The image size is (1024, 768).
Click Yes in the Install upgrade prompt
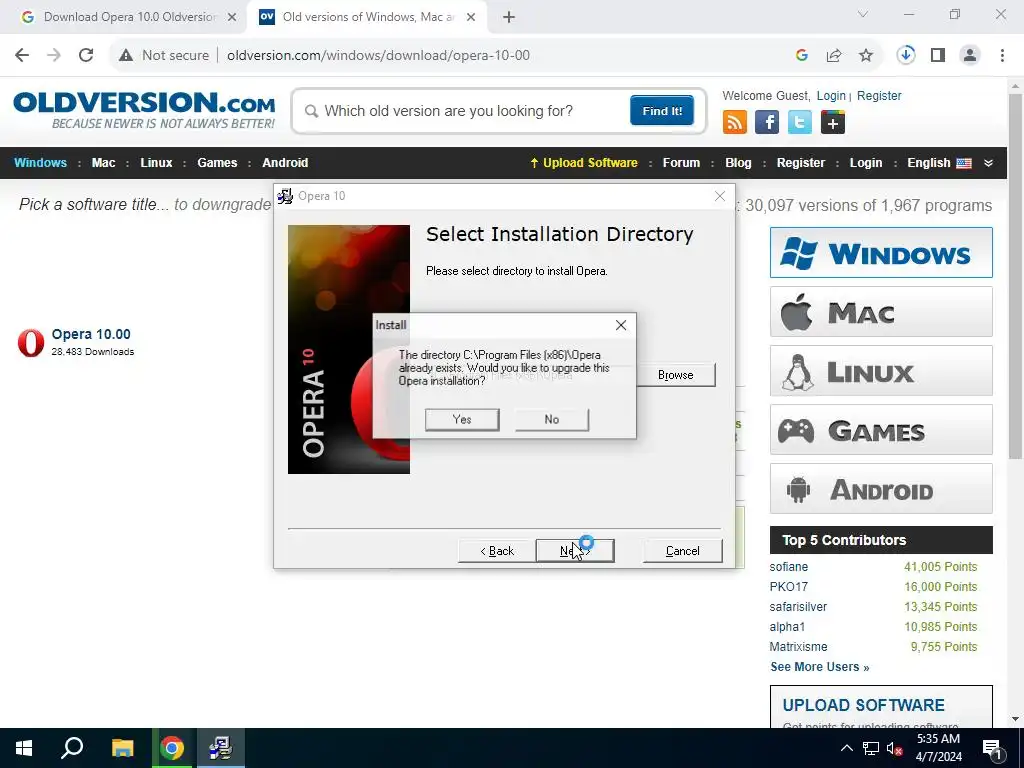click(x=462, y=419)
